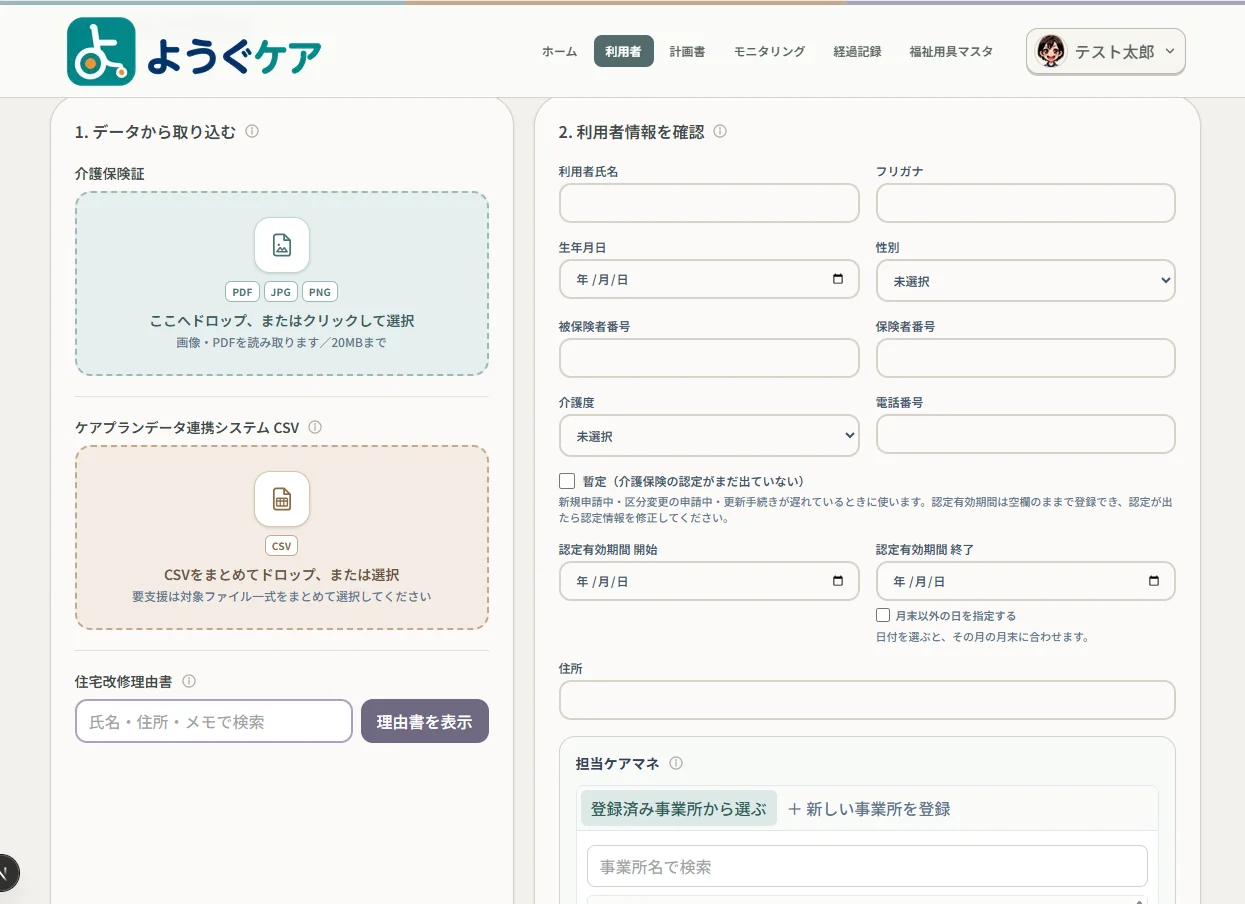Image resolution: width=1245 pixels, height=904 pixels.
Task: Focus the 住所 input field
Action: click(x=867, y=700)
